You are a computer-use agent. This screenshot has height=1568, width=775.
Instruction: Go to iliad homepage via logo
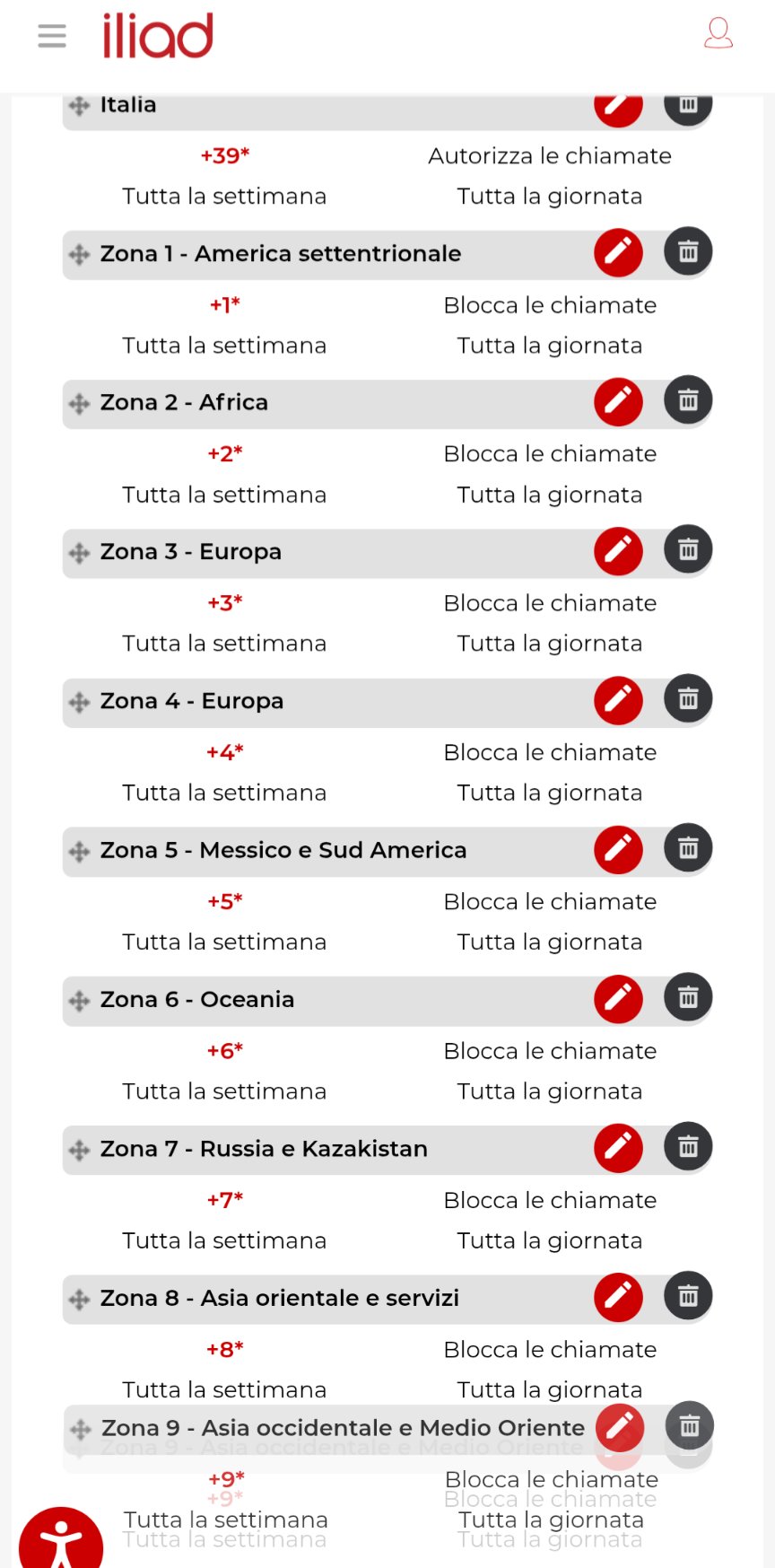pyautogui.click(x=158, y=36)
